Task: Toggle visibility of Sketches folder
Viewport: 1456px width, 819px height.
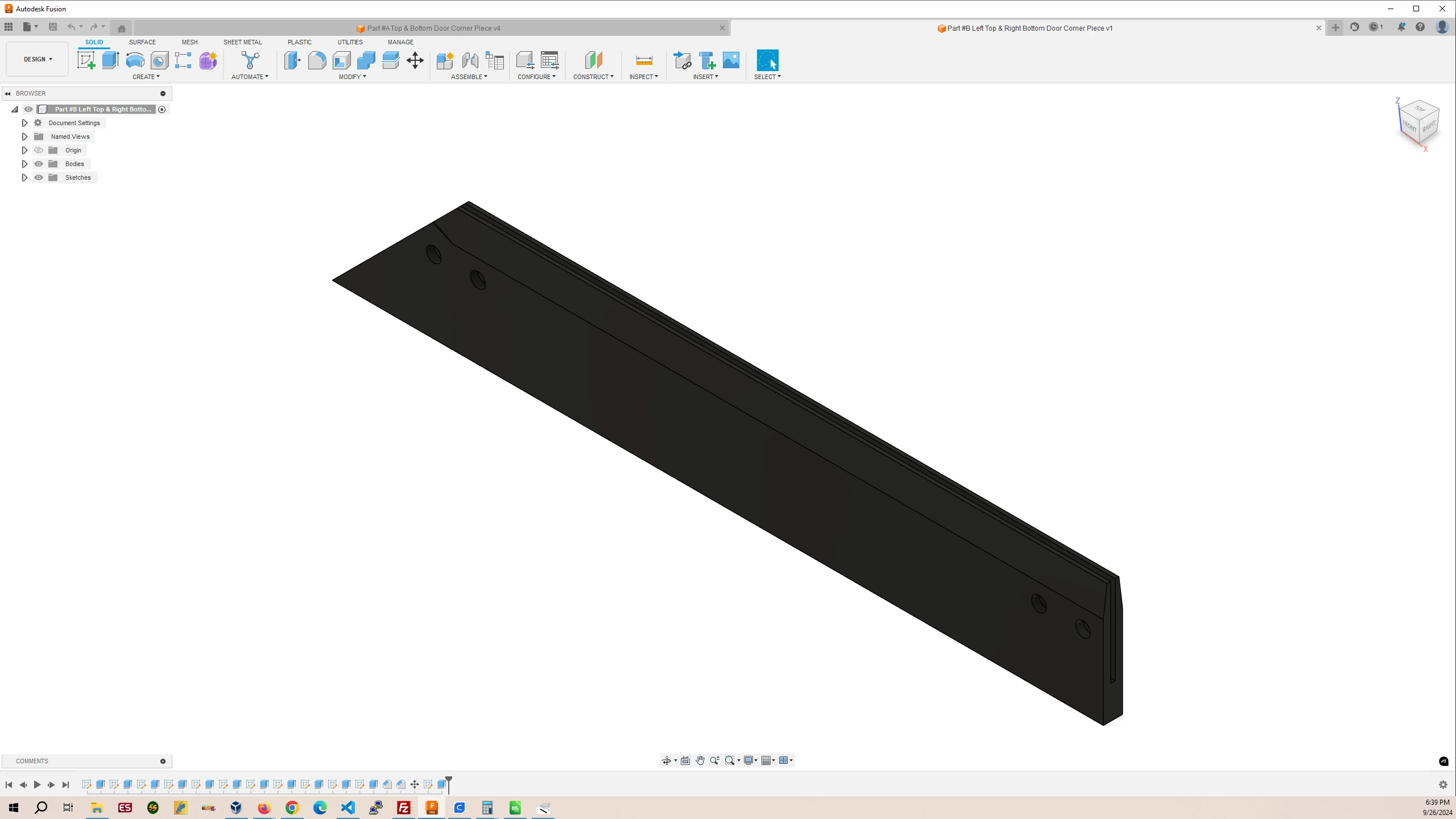Action: (39, 177)
